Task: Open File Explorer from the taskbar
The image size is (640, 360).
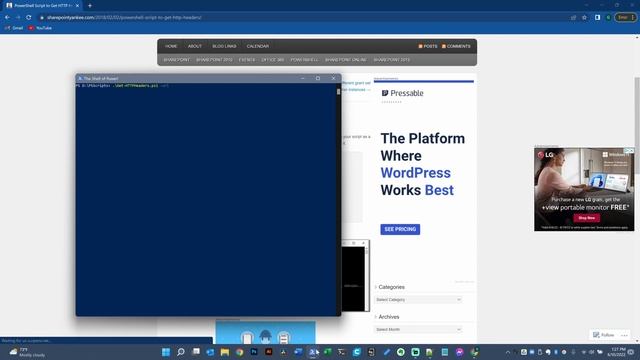Action: click(225, 352)
